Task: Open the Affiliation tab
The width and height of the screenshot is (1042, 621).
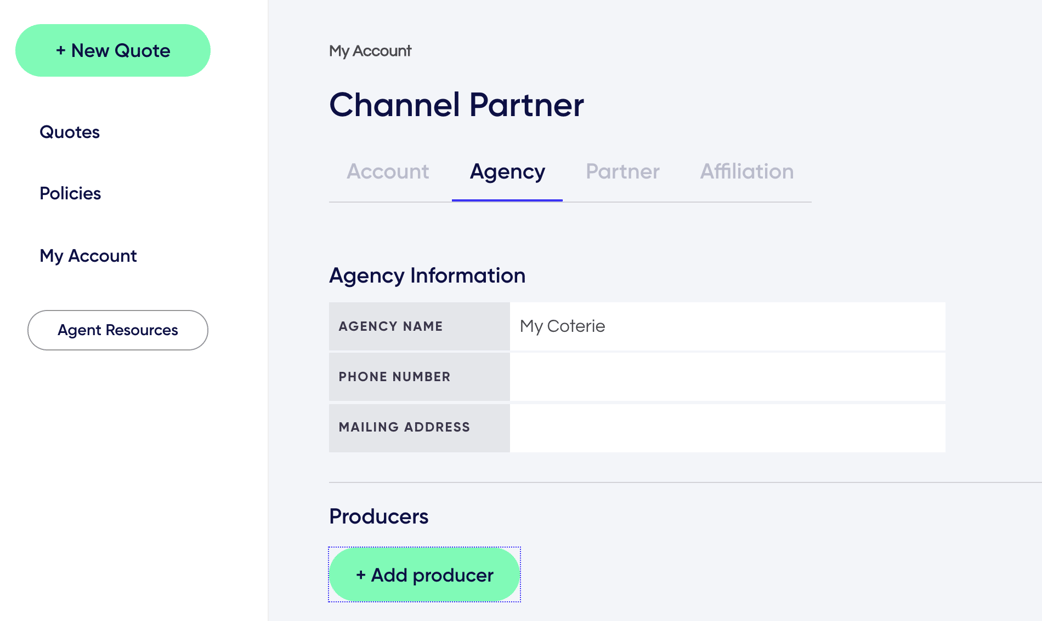Action: pyautogui.click(x=746, y=171)
